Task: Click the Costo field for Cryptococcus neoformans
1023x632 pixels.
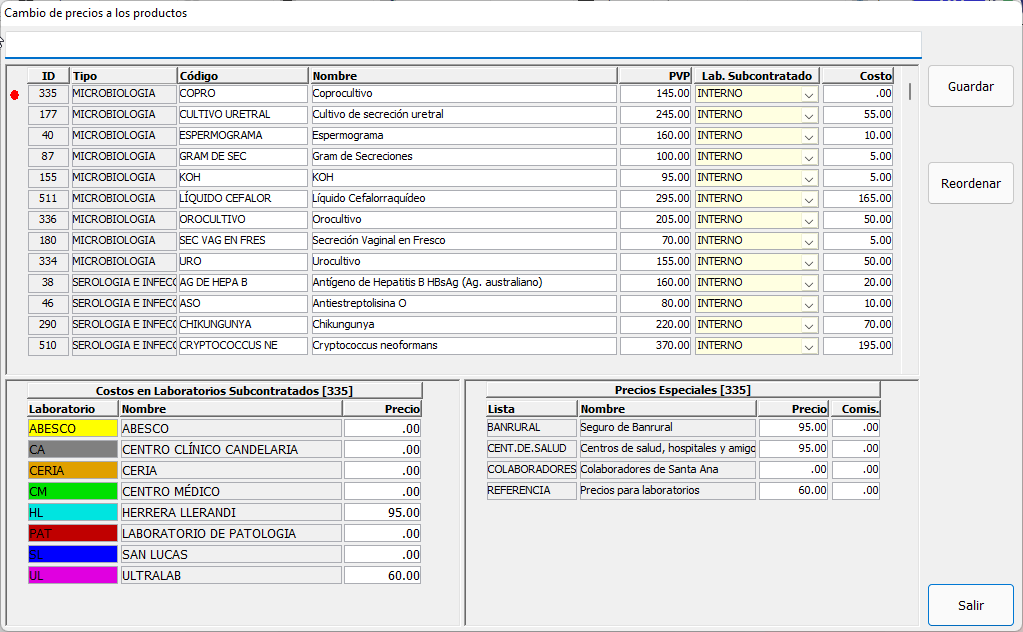Action: 857,346
